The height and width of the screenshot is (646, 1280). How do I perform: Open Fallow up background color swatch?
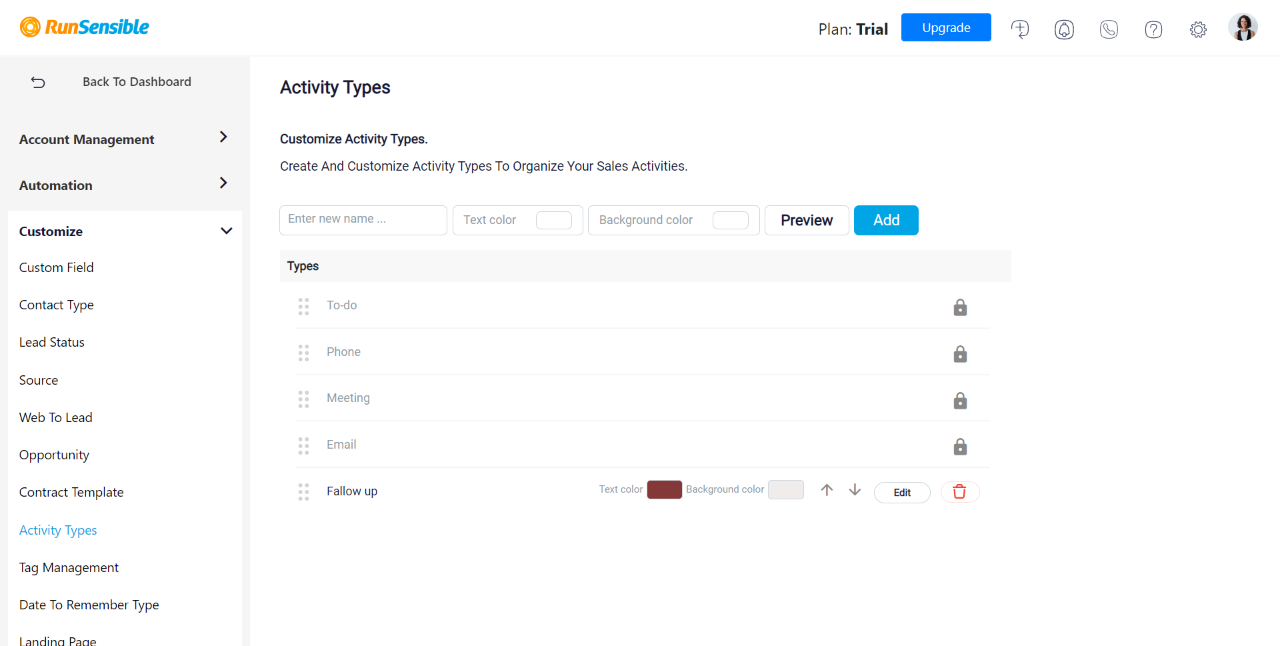tap(786, 490)
